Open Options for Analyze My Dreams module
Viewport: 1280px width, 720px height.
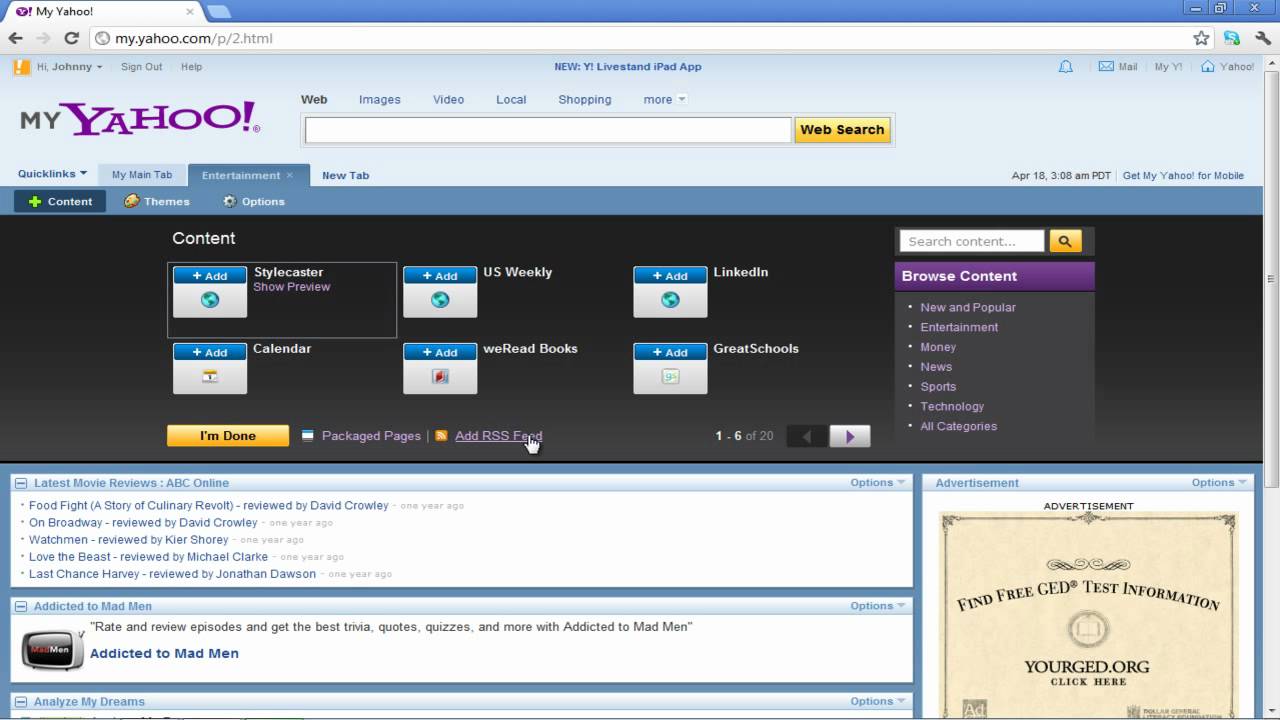click(878, 702)
